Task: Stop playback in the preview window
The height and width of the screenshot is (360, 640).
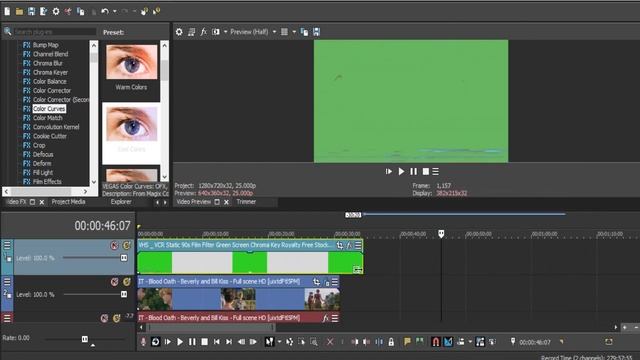Action: point(426,171)
